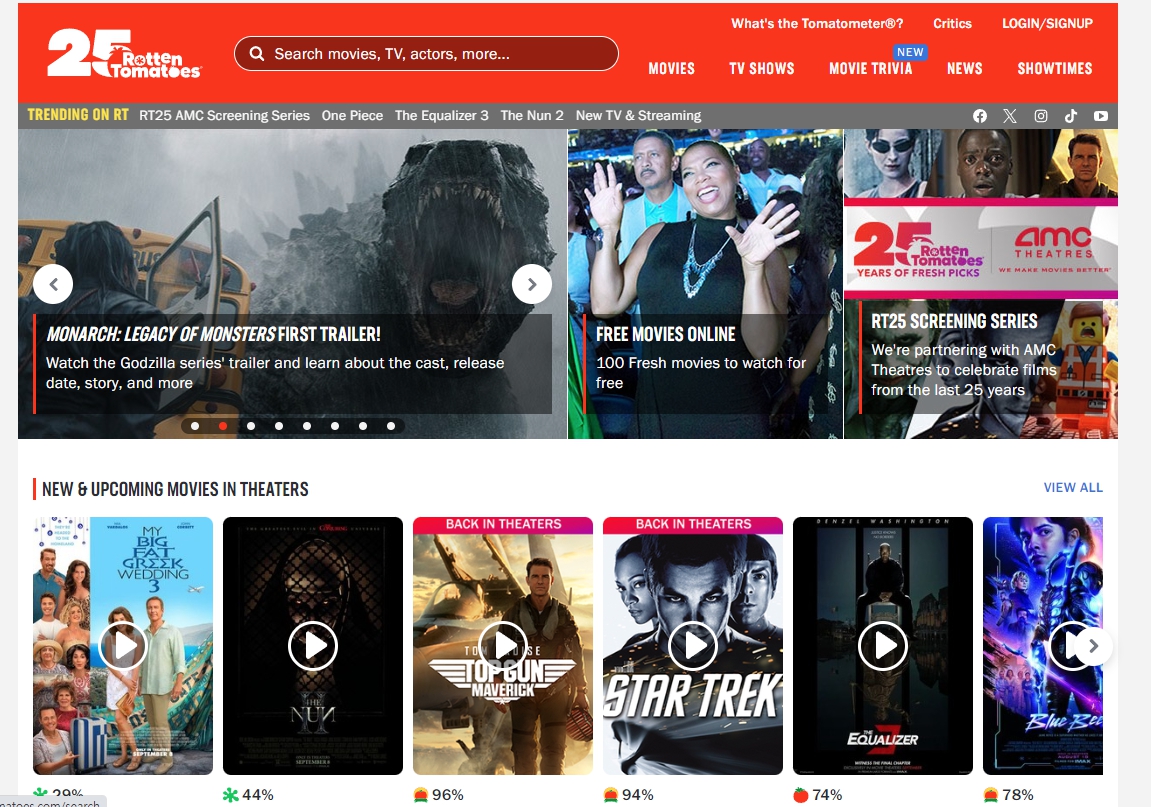Image resolution: width=1151 pixels, height=807 pixels.
Task: Go to previous hero carousel slide
Action: 53,284
